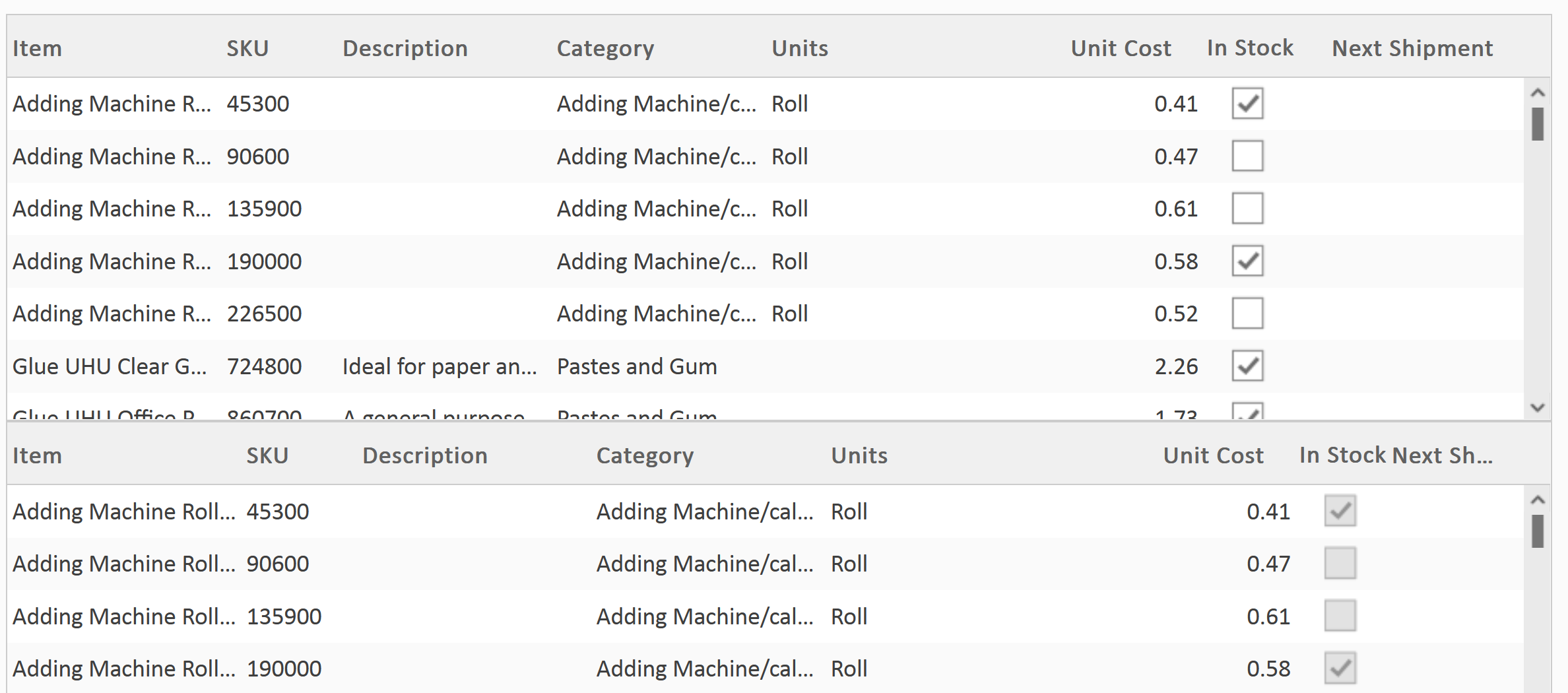
Task: Sort bottom grid by Units header
Action: [859, 455]
